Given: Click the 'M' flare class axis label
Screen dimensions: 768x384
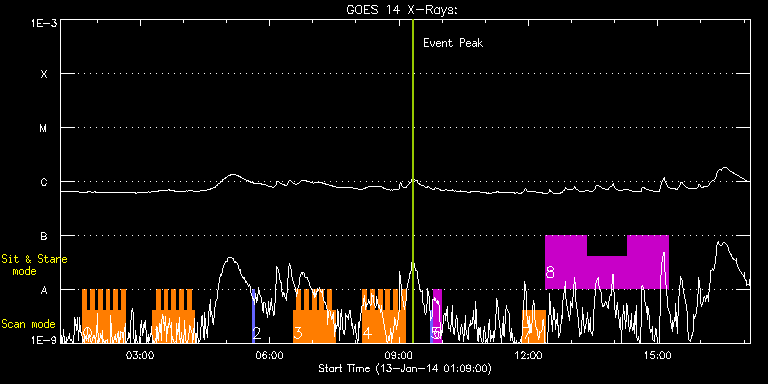Looking at the screenshot, I should (44, 128).
